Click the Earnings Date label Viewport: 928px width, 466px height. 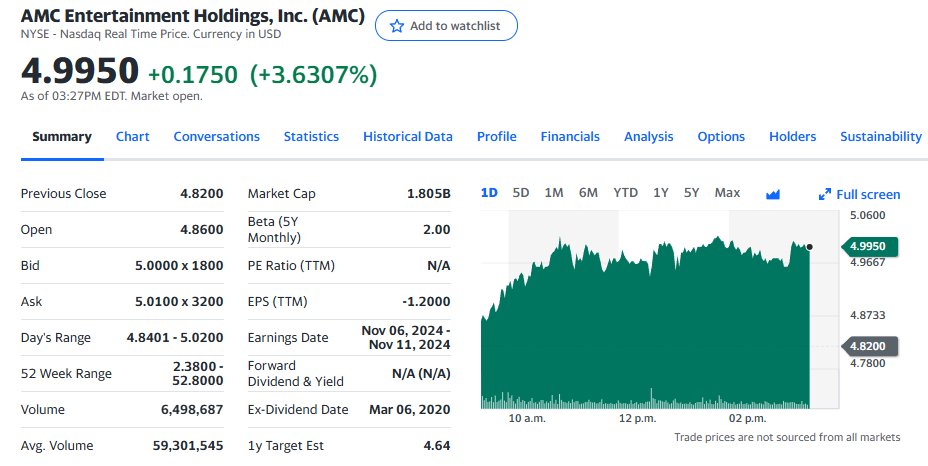point(288,338)
